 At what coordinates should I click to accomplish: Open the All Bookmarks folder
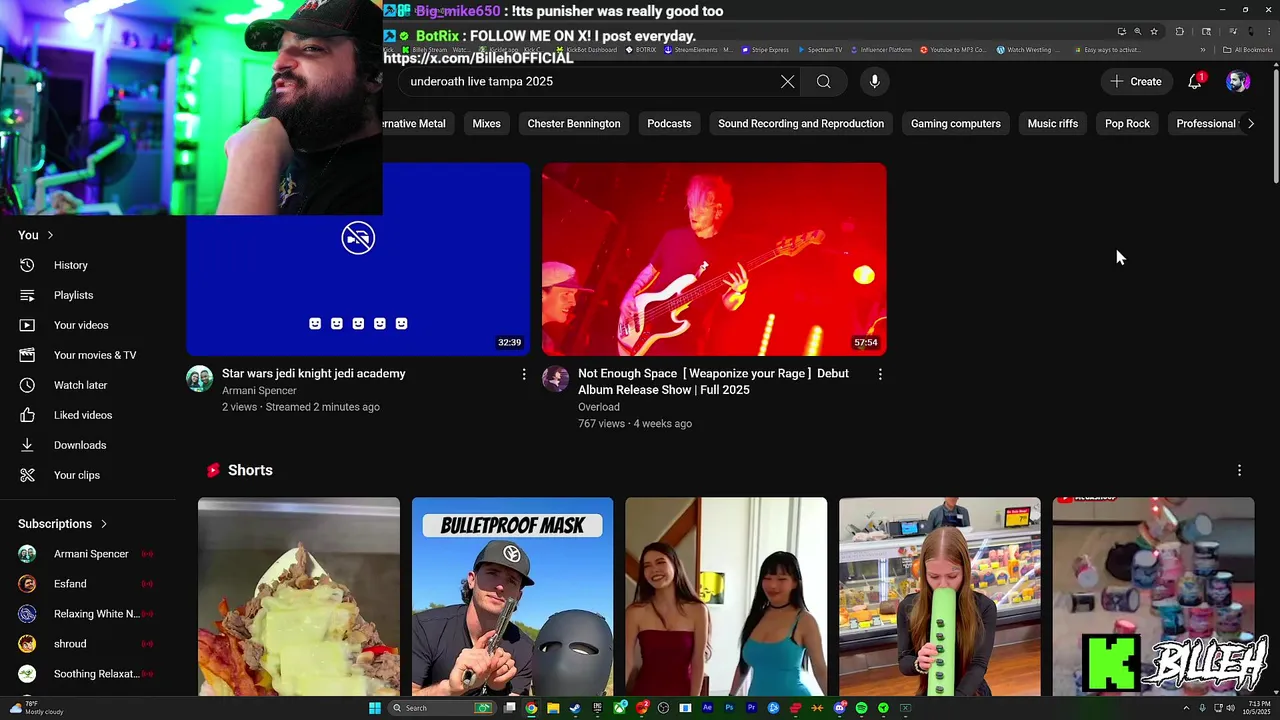[1248, 50]
